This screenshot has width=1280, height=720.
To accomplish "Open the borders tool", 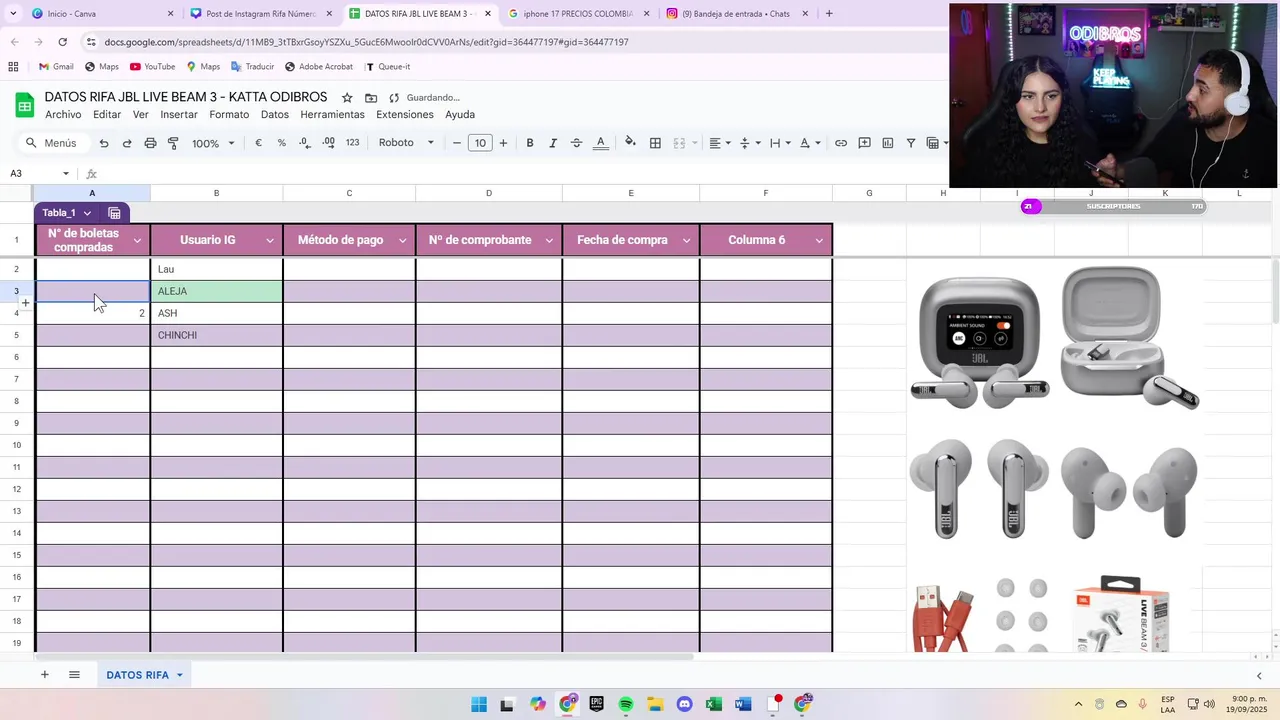I will tap(655, 143).
